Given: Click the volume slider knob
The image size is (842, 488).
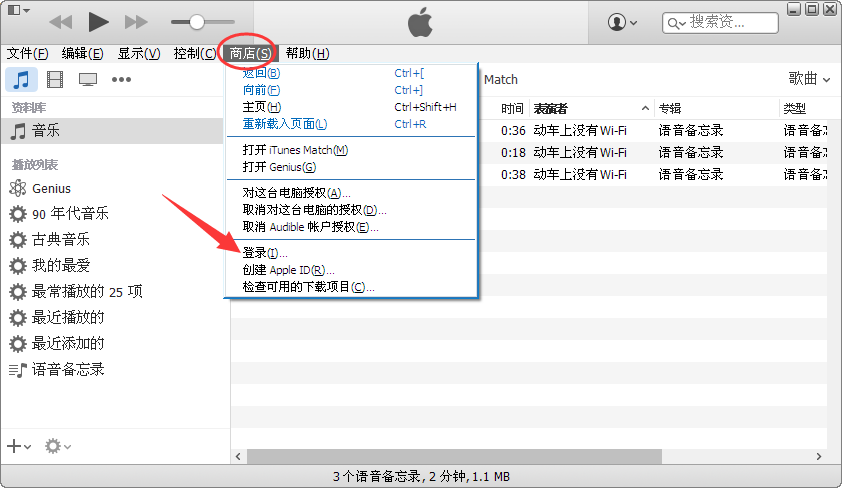Looking at the screenshot, I should [x=197, y=22].
